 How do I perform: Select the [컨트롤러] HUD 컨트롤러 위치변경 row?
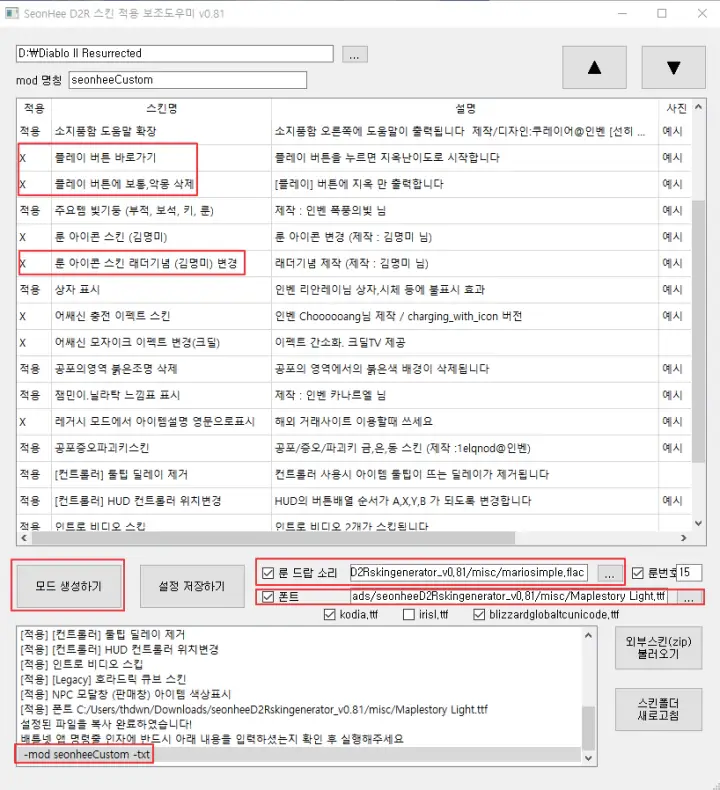tap(354, 501)
